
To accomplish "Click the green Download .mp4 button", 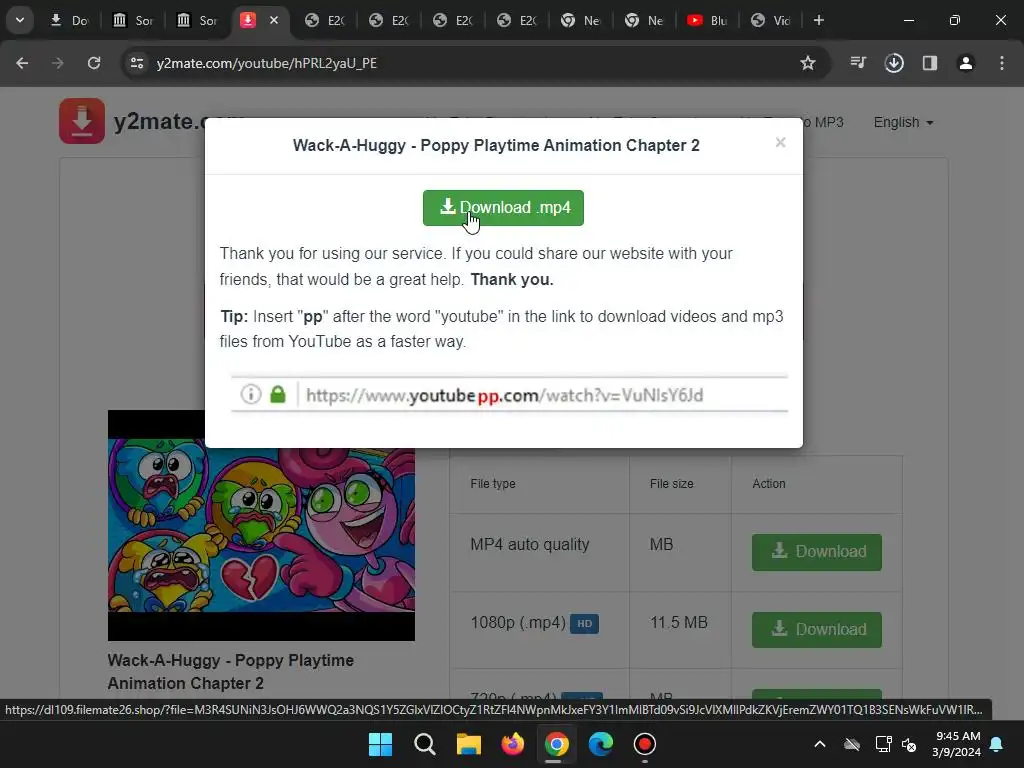I will [503, 208].
